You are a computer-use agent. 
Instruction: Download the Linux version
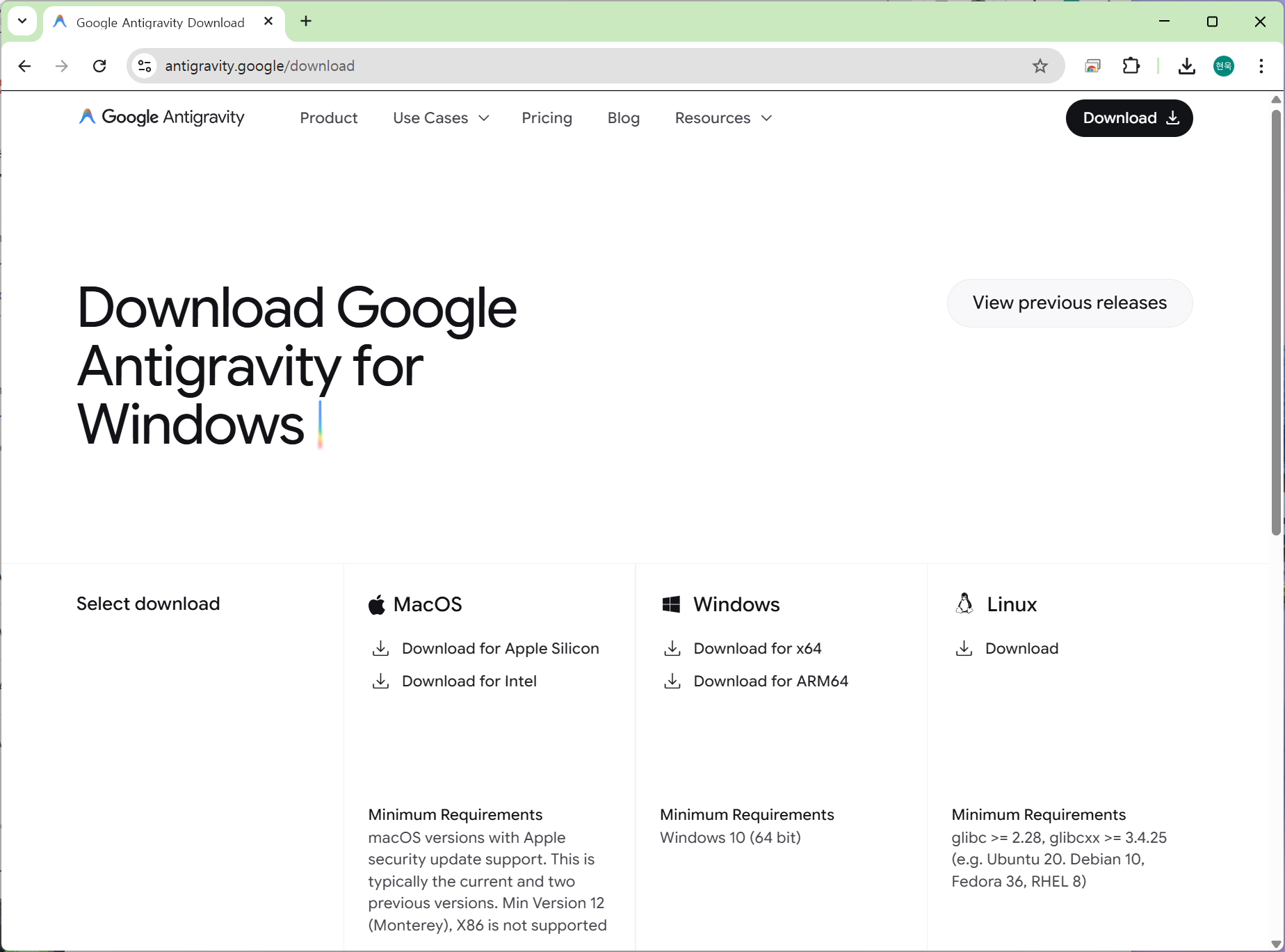(1021, 648)
